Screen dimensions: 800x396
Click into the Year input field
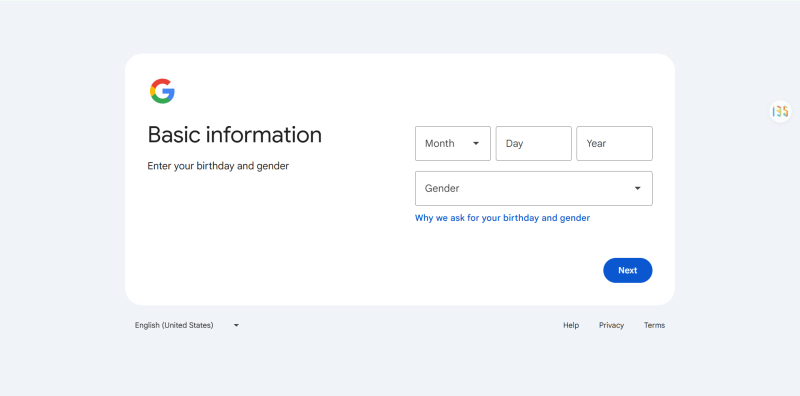tap(614, 143)
